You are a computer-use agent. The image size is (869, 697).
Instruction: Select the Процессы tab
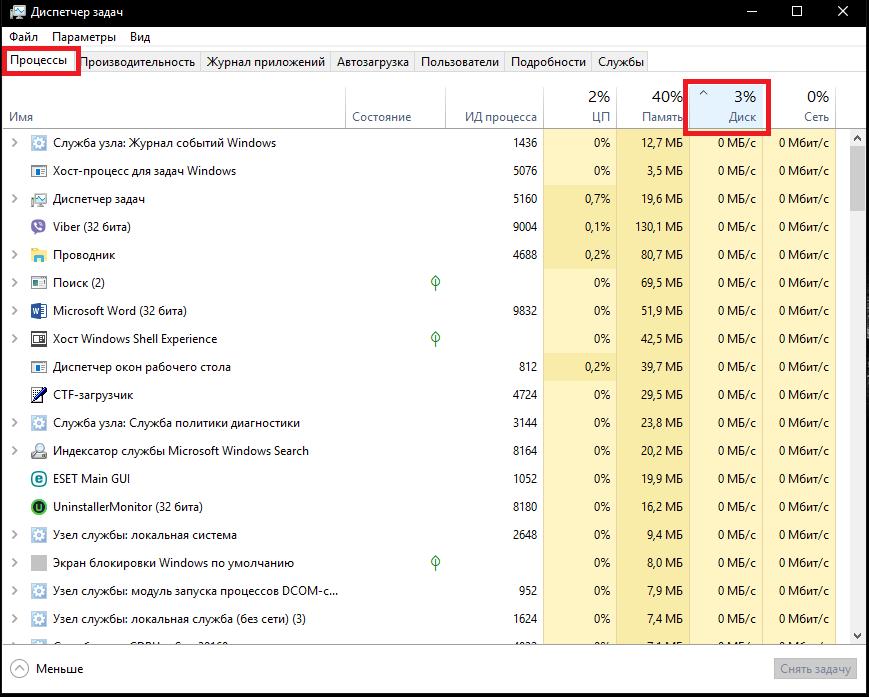[x=39, y=60]
